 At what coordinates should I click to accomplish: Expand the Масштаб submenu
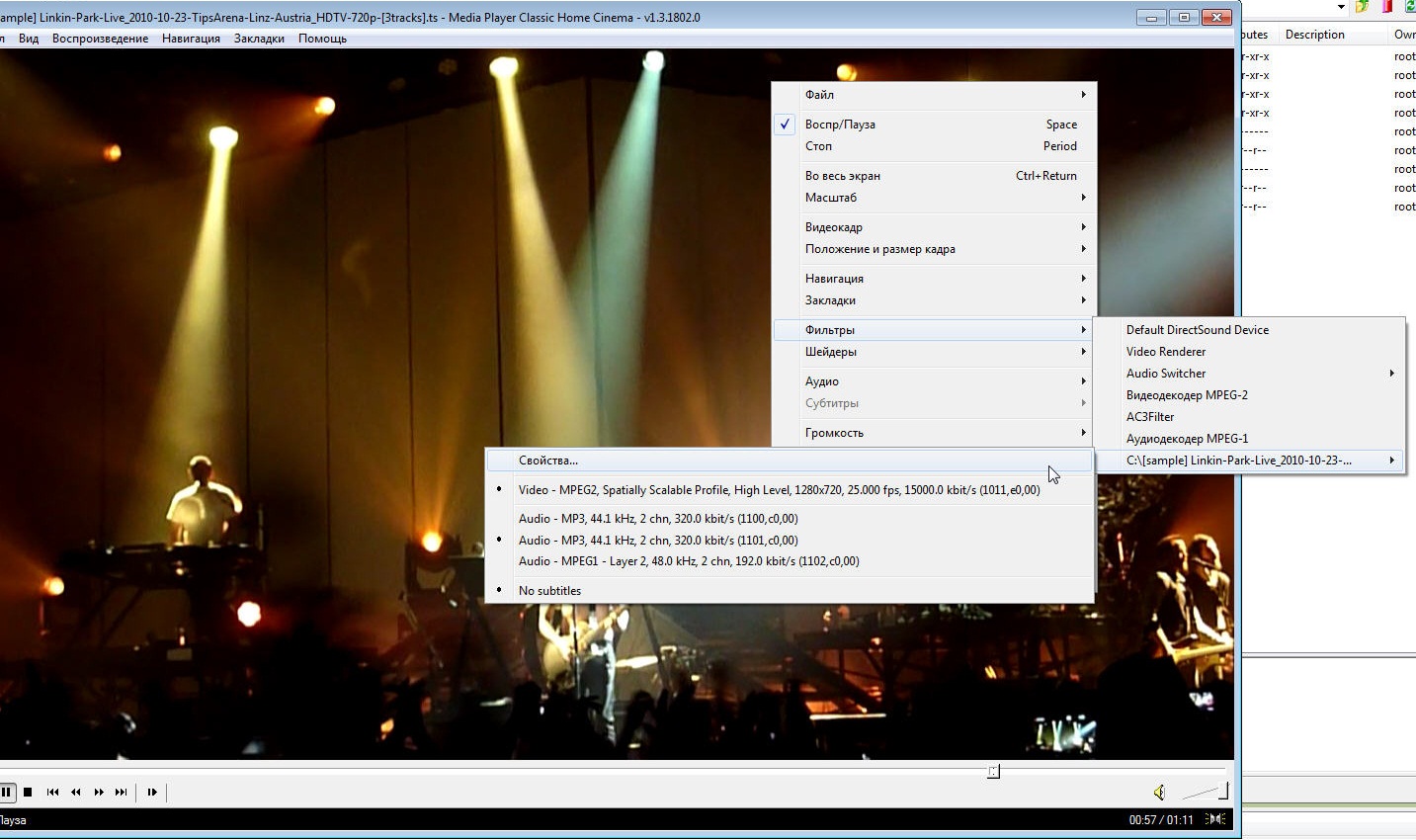pos(934,198)
